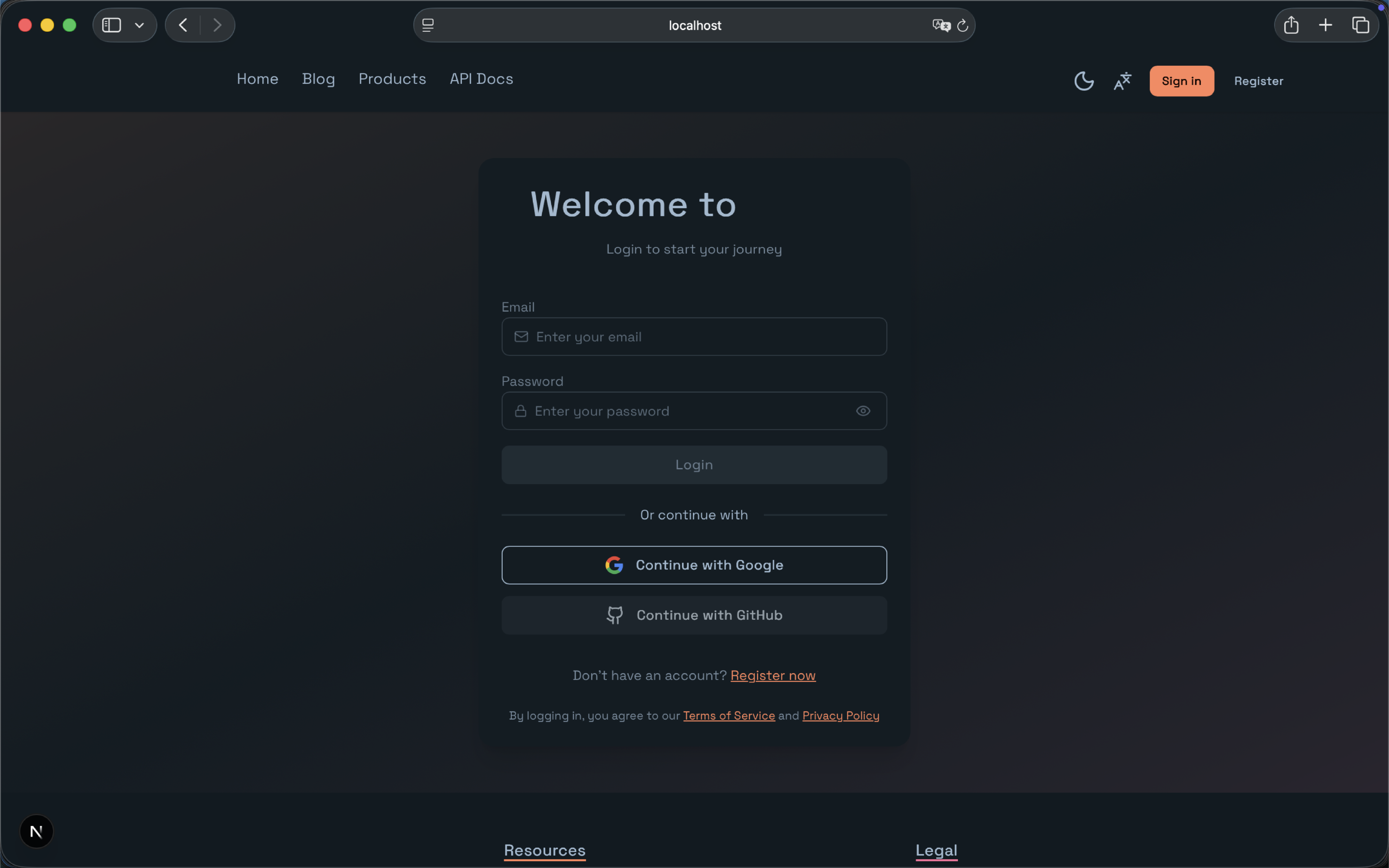Click the 'Or continue with' divider text

pos(694,515)
